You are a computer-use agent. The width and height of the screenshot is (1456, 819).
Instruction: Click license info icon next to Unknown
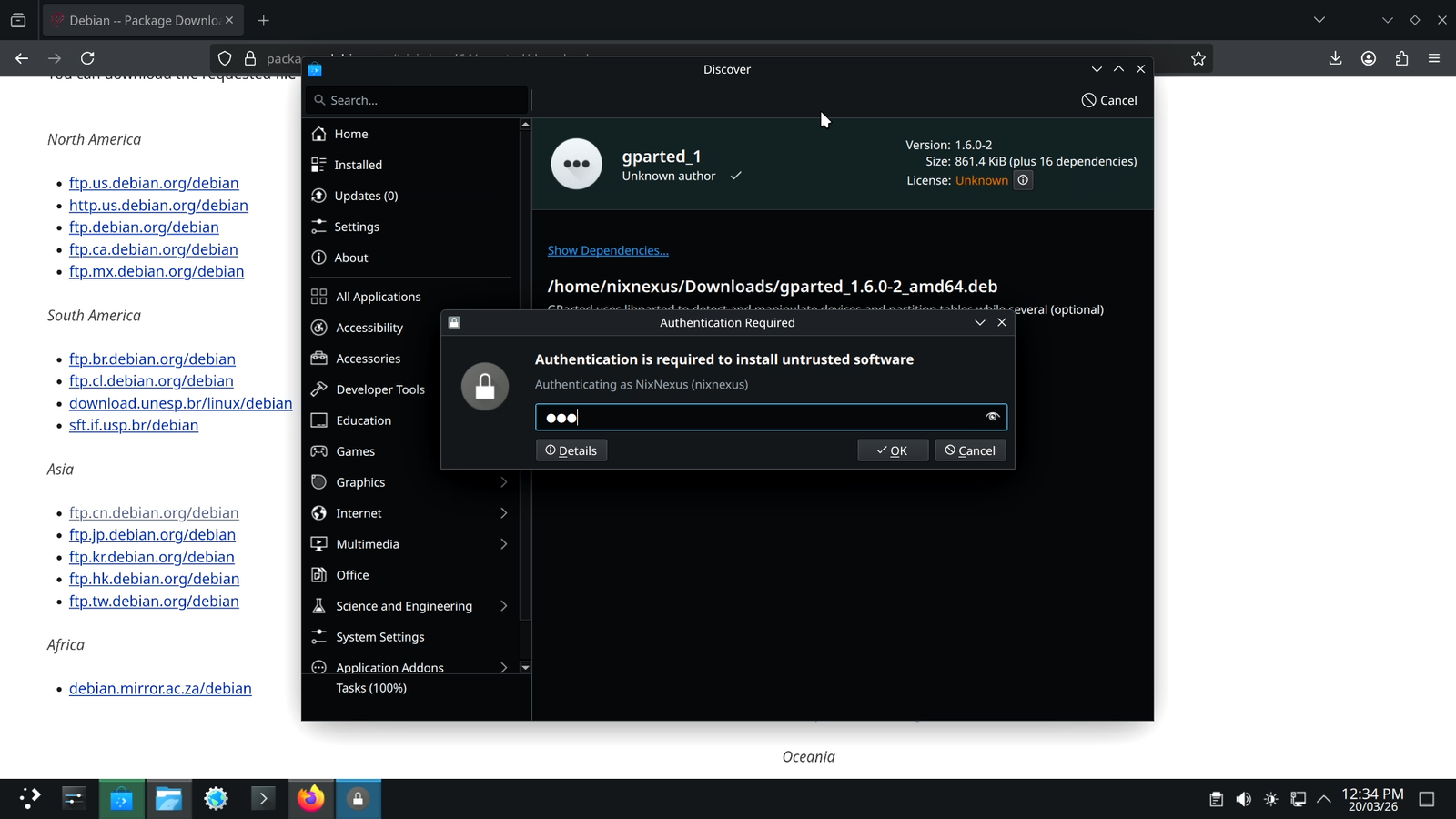(1023, 180)
